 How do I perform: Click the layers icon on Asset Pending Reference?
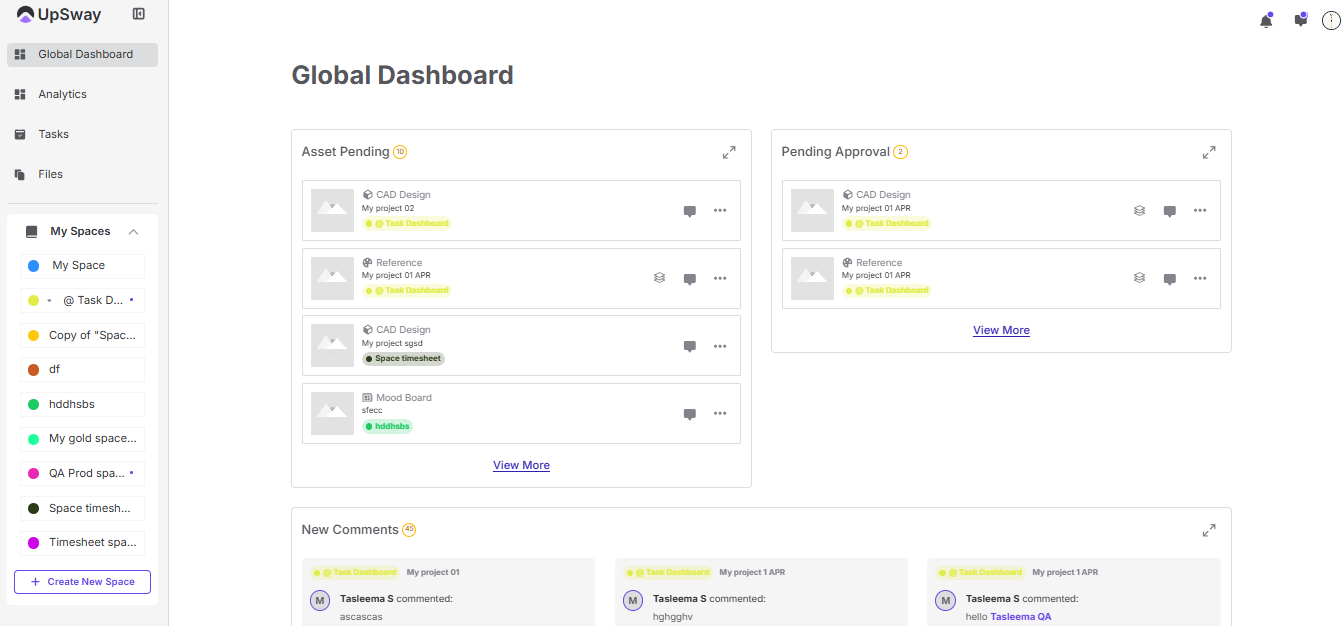pos(659,279)
